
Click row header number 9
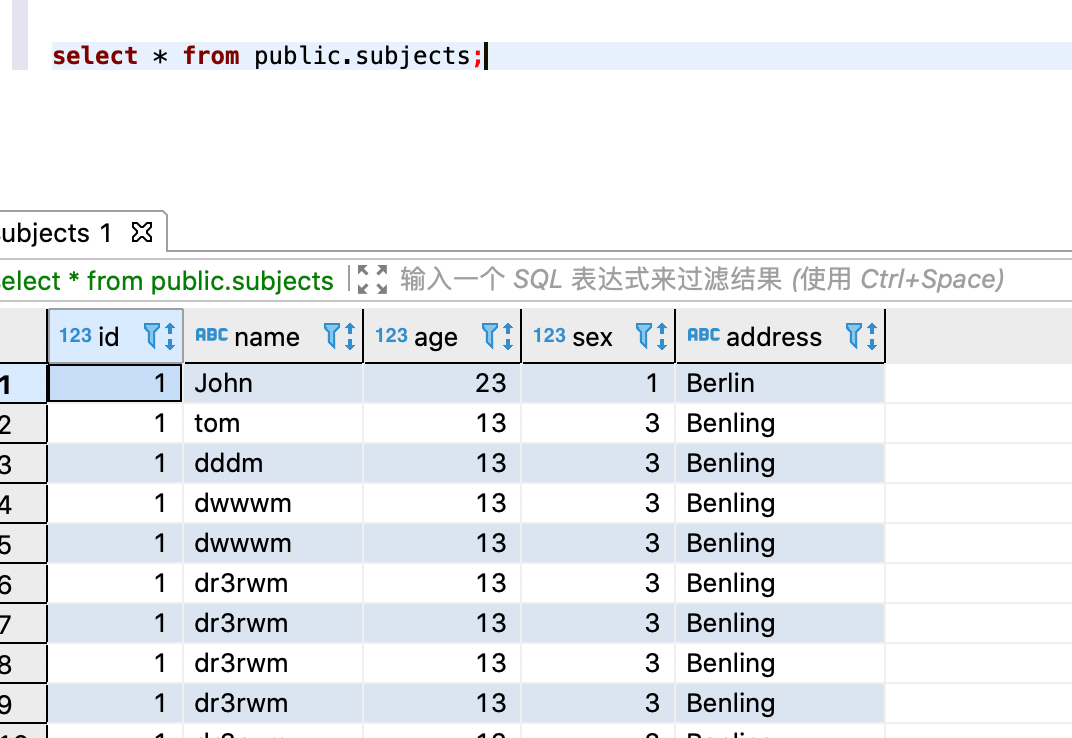click(x=23, y=704)
